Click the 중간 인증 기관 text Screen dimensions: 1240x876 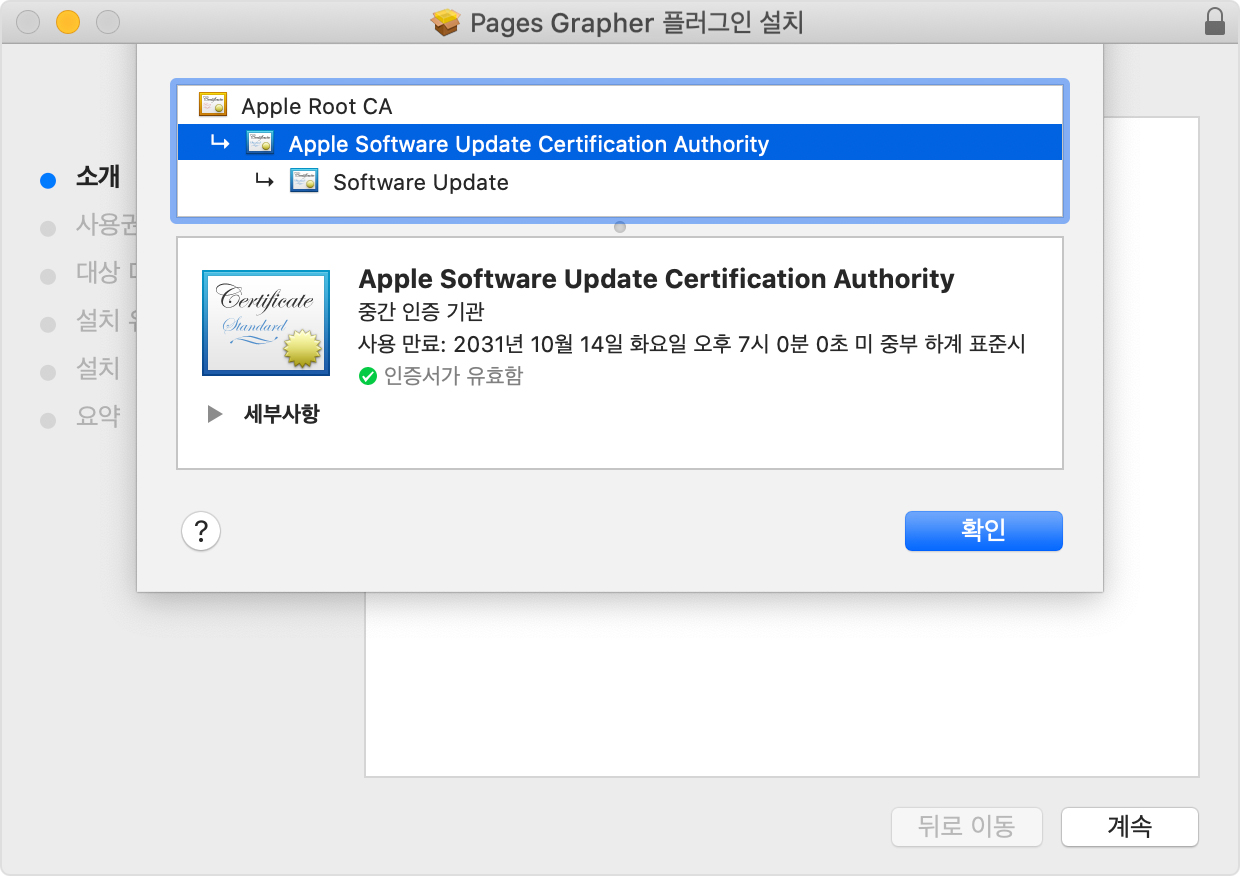[421, 311]
